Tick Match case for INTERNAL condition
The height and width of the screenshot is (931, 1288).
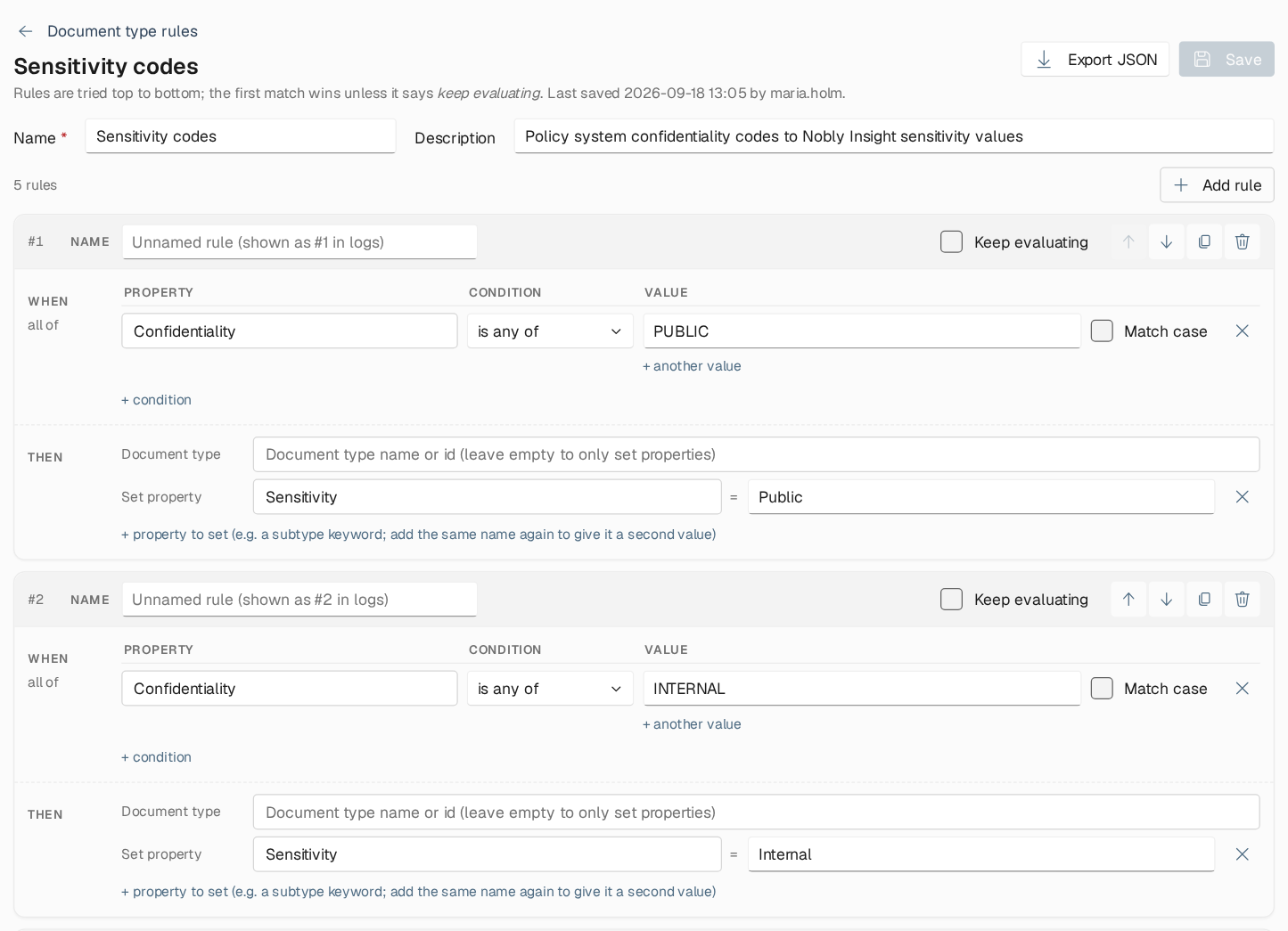click(1103, 689)
